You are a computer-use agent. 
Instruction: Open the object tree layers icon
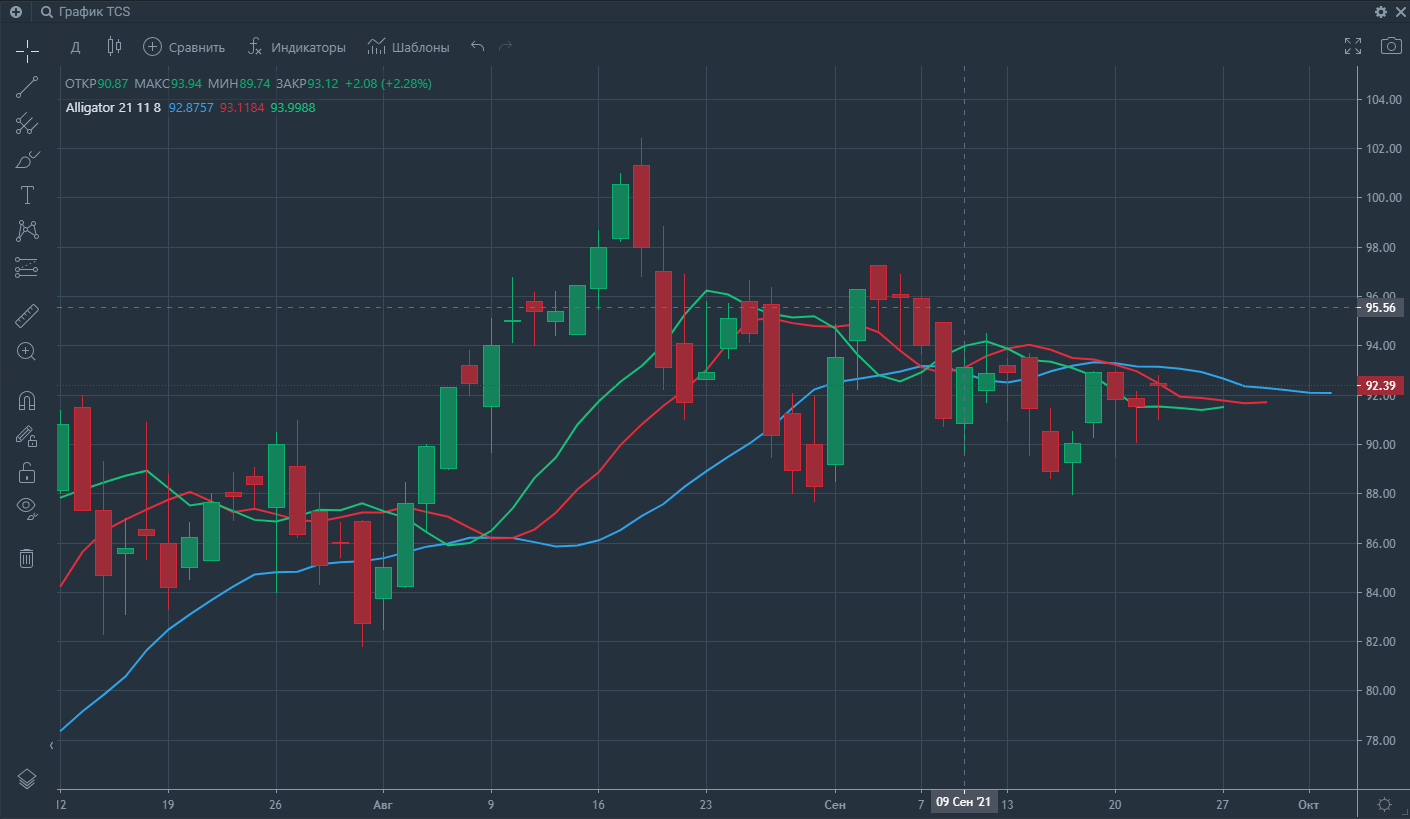[27, 779]
